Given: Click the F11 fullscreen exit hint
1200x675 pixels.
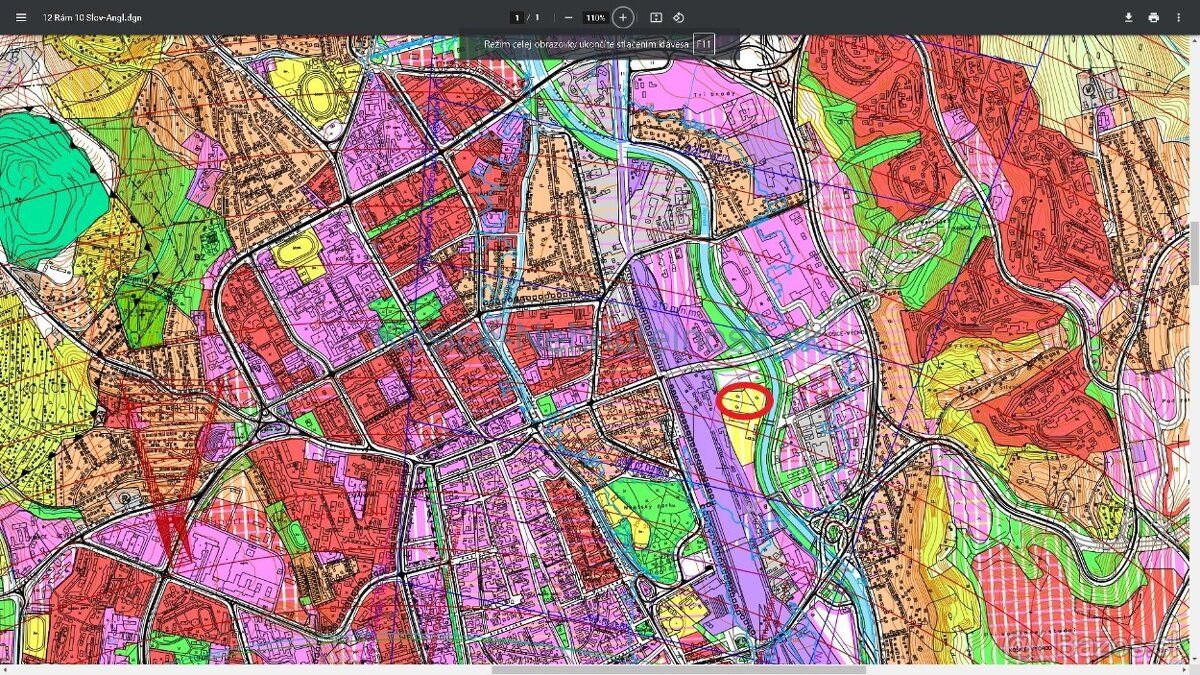Looking at the screenshot, I should click(703, 45).
